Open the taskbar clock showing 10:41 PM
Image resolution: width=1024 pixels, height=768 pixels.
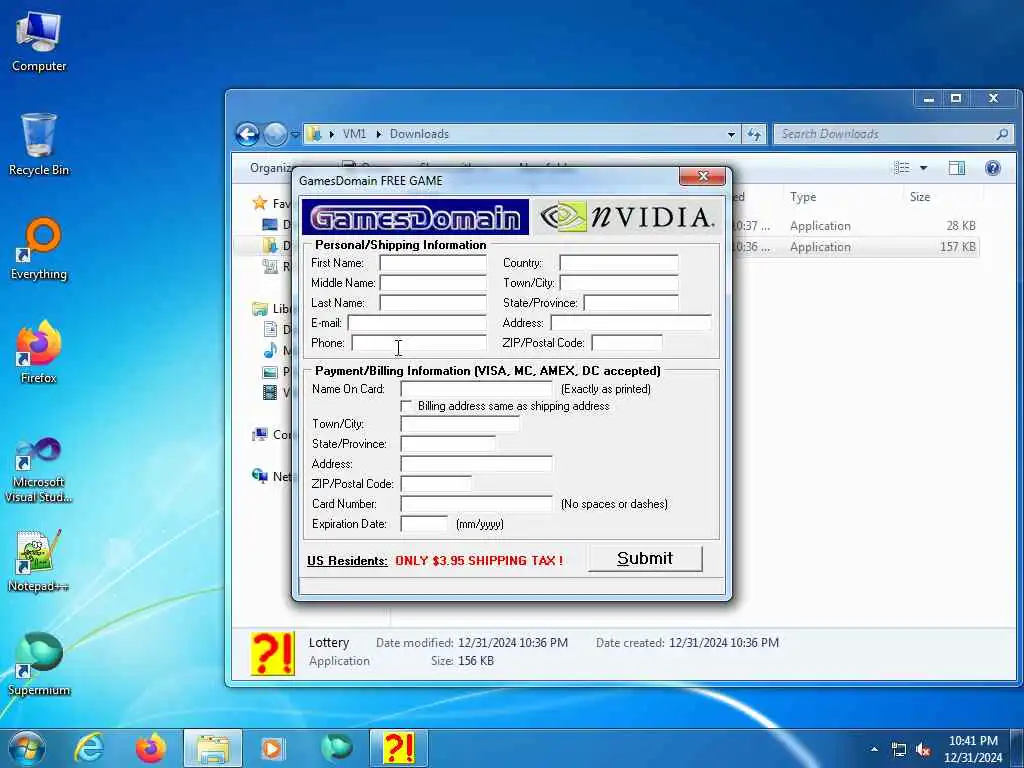point(973,749)
